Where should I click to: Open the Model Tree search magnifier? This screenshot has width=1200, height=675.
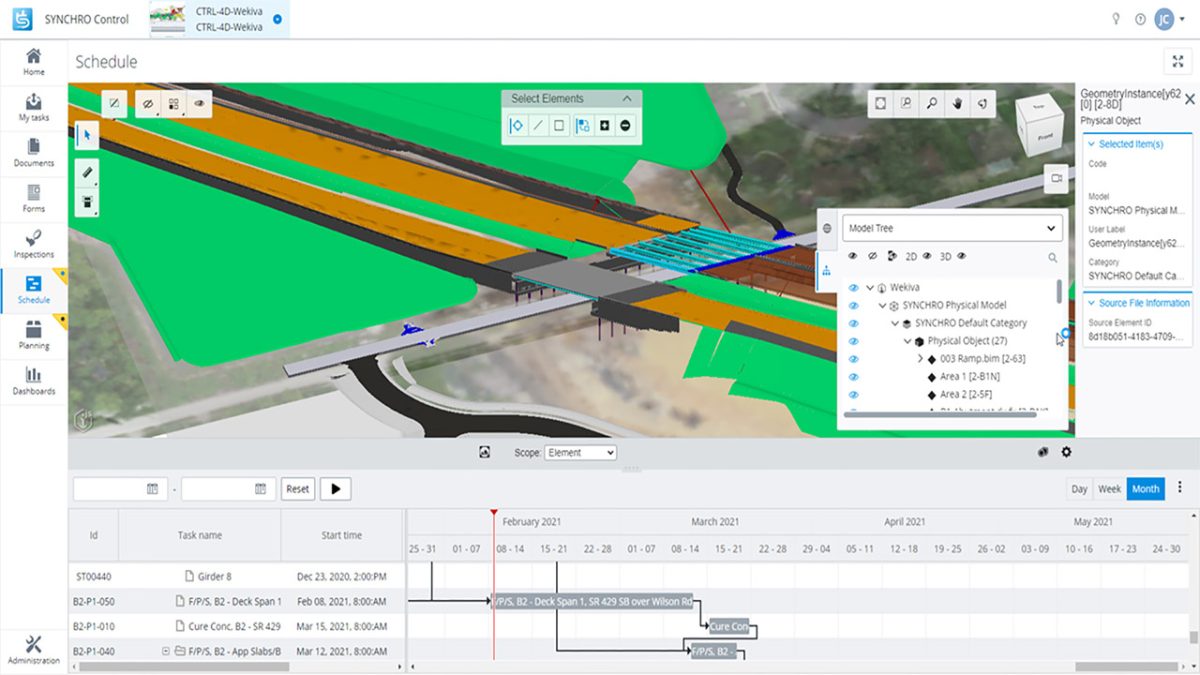click(1053, 256)
